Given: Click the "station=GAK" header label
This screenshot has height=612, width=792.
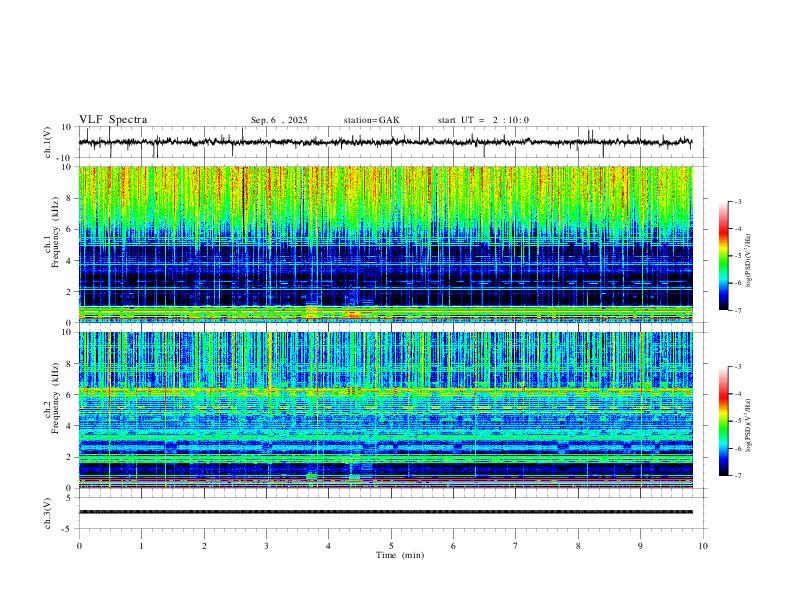Looking at the screenshot, I should click(x=371, y=120).
